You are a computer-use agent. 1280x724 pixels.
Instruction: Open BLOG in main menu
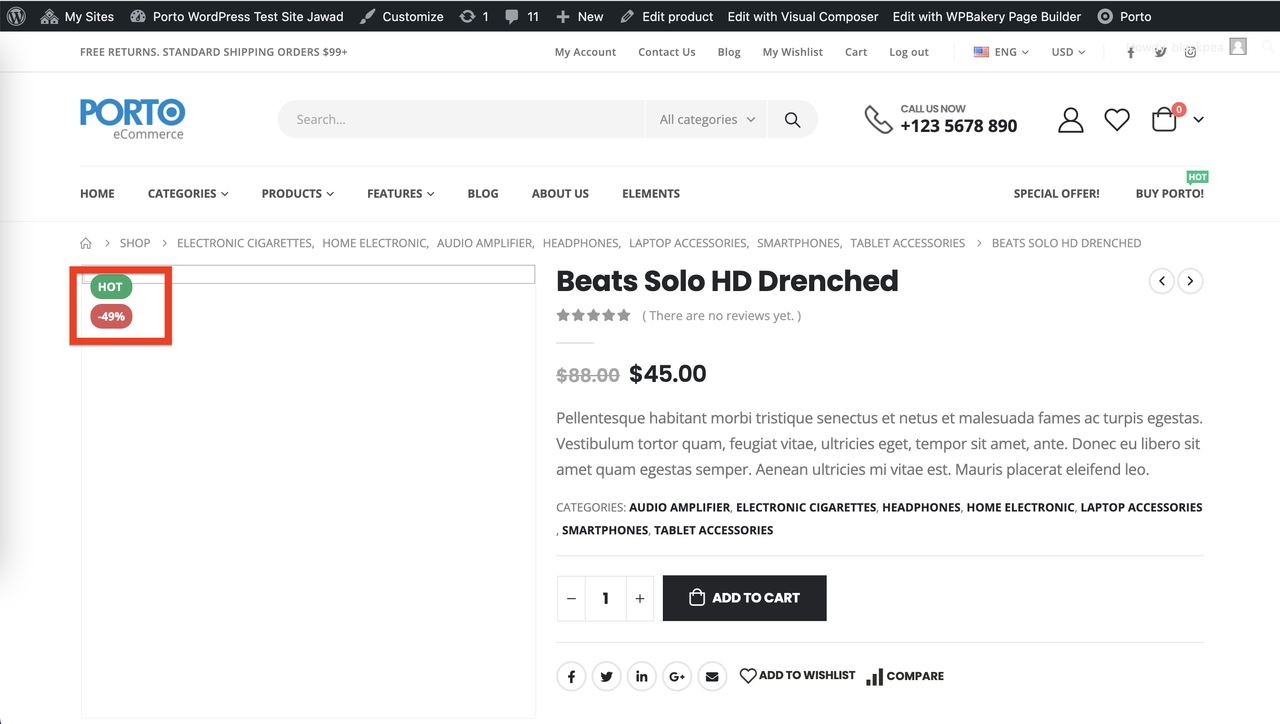coord(483,194)
